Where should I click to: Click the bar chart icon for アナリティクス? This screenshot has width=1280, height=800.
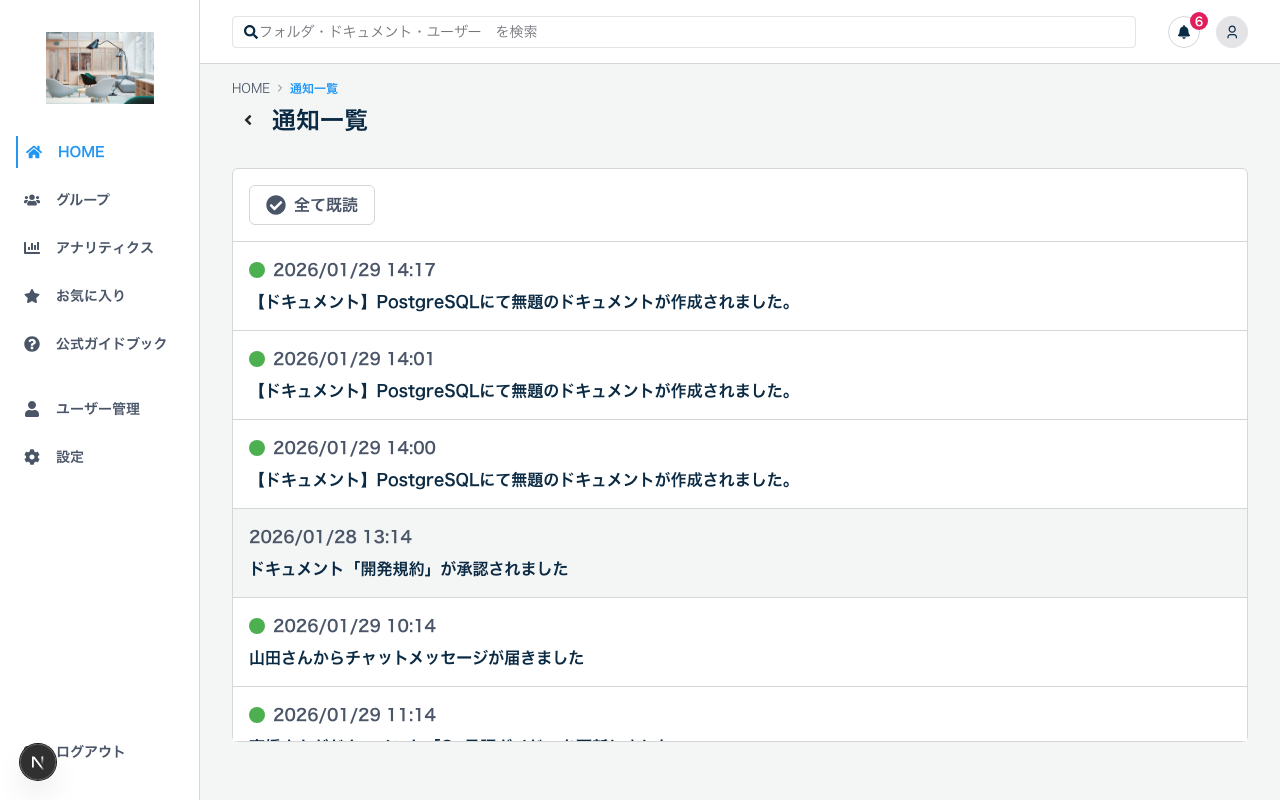click(33, 247)
